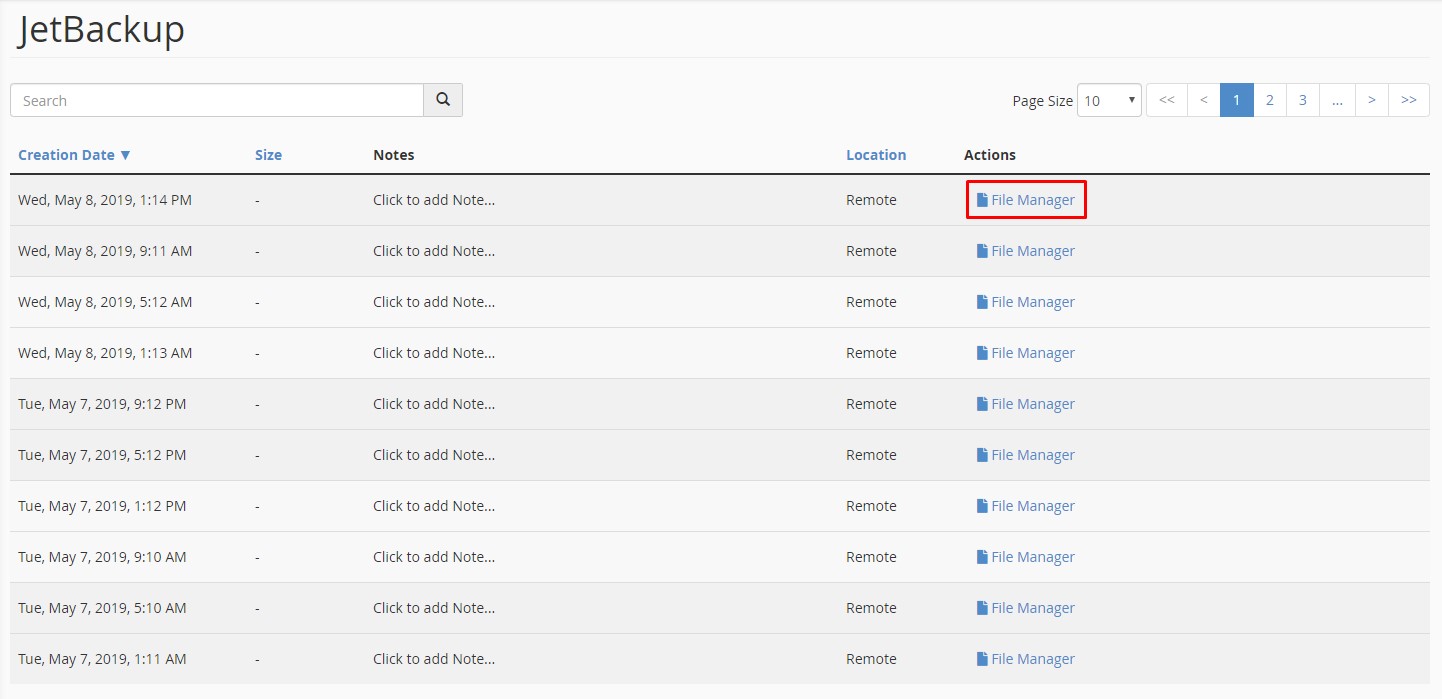Go to next page with > button
The image size is (1442, 699).
point(1372,100)
